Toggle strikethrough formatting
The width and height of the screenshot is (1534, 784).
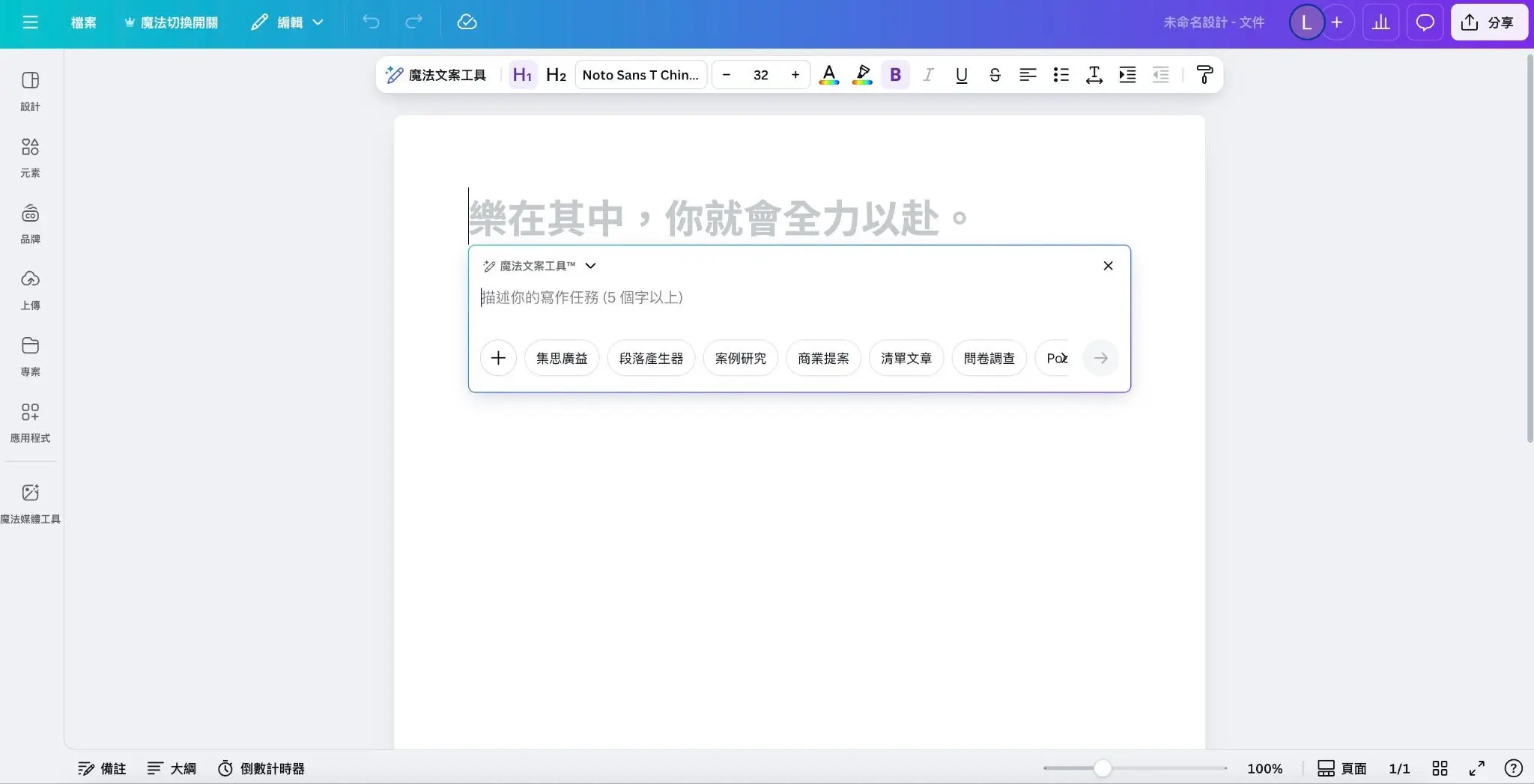coord(994,74)
